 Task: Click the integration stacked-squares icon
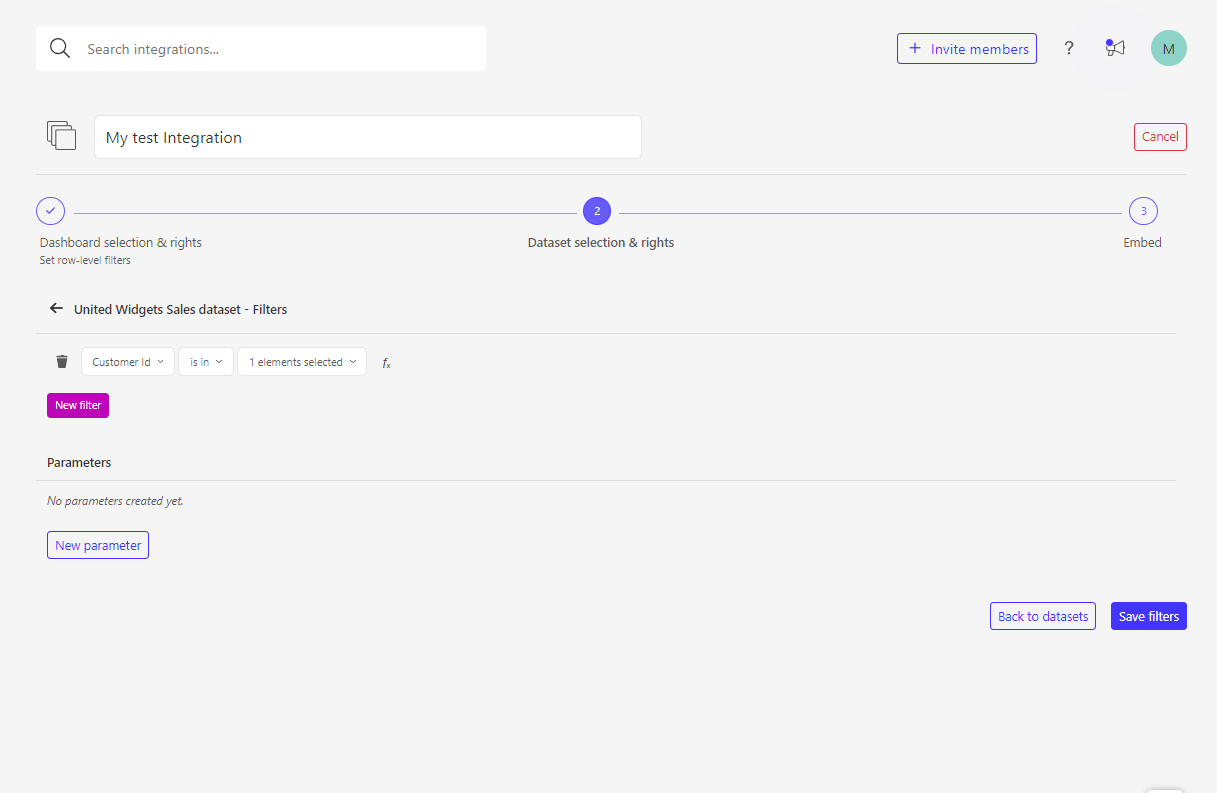[62, 136]
